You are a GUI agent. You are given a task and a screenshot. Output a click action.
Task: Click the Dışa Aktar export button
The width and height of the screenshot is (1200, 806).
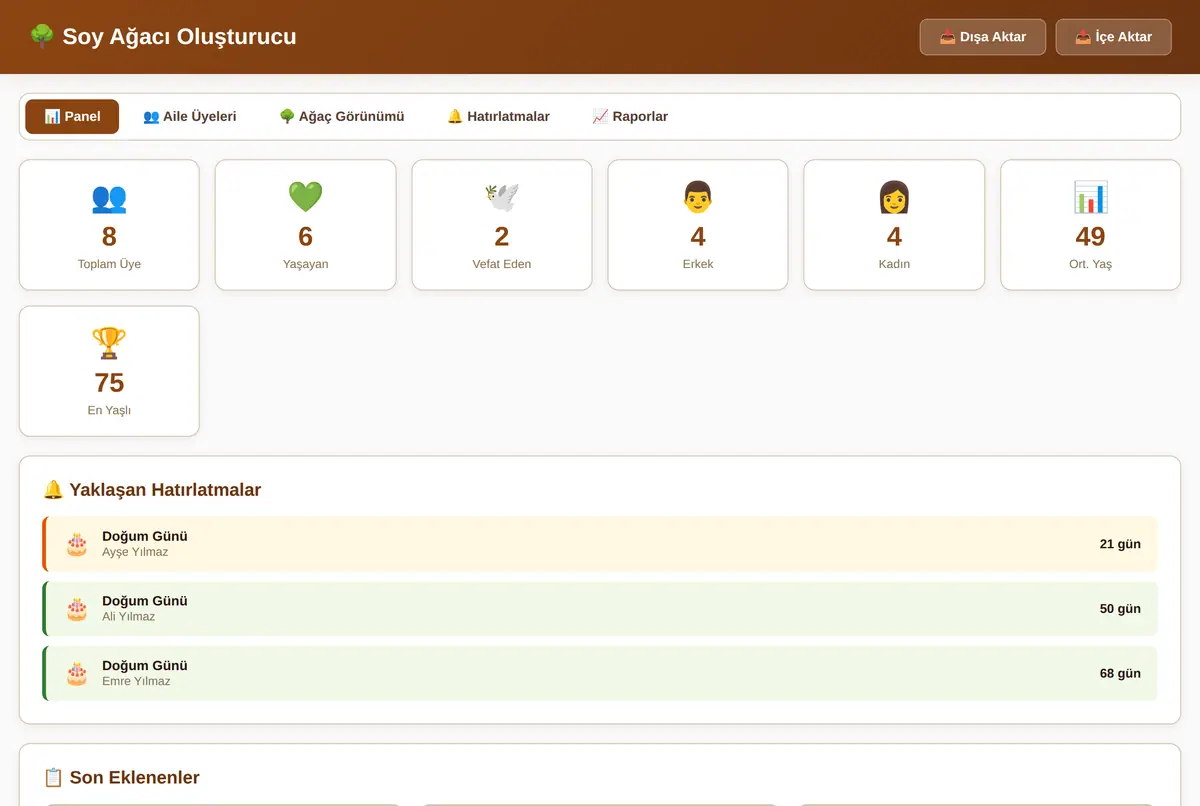tap(983, 37)
